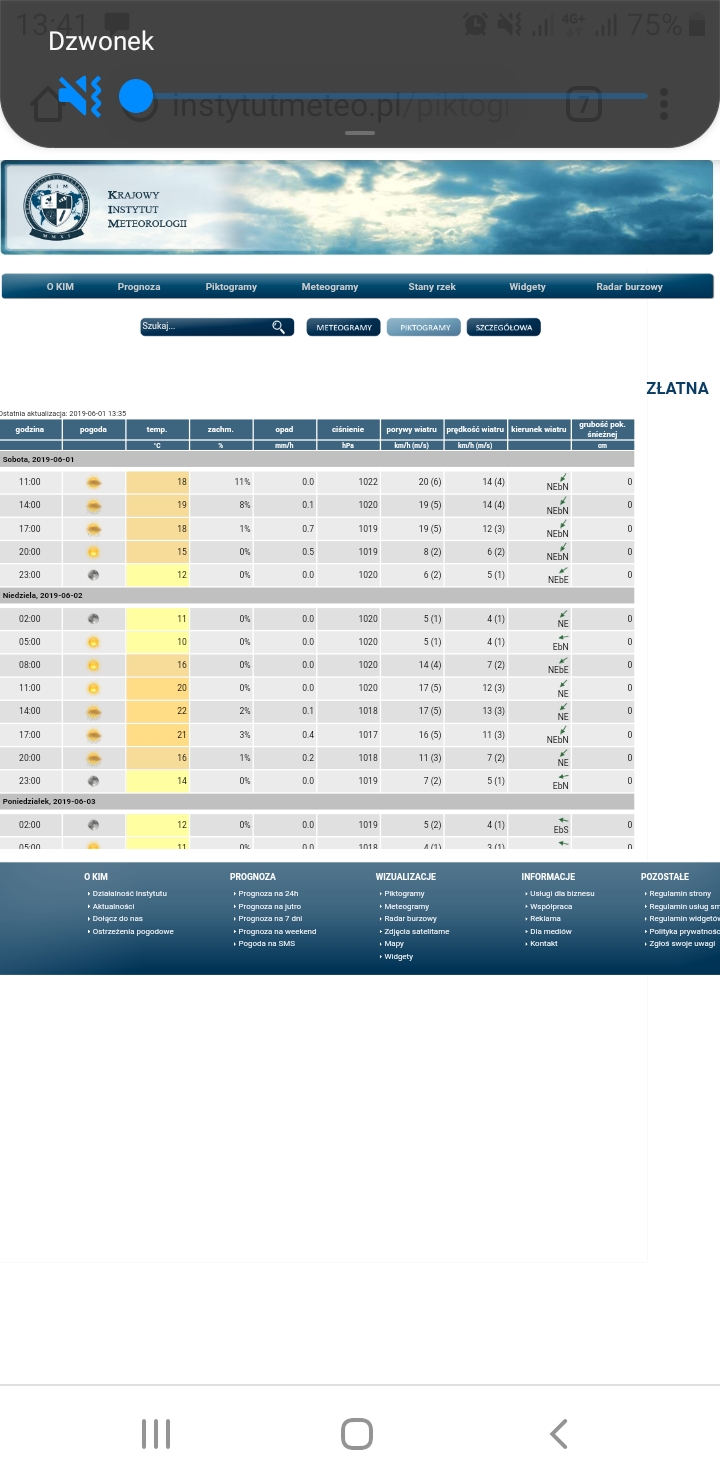Adjust the Dzwonek volume slider
The width and height of the screenshot is (720, 1480).
[383, 97]
